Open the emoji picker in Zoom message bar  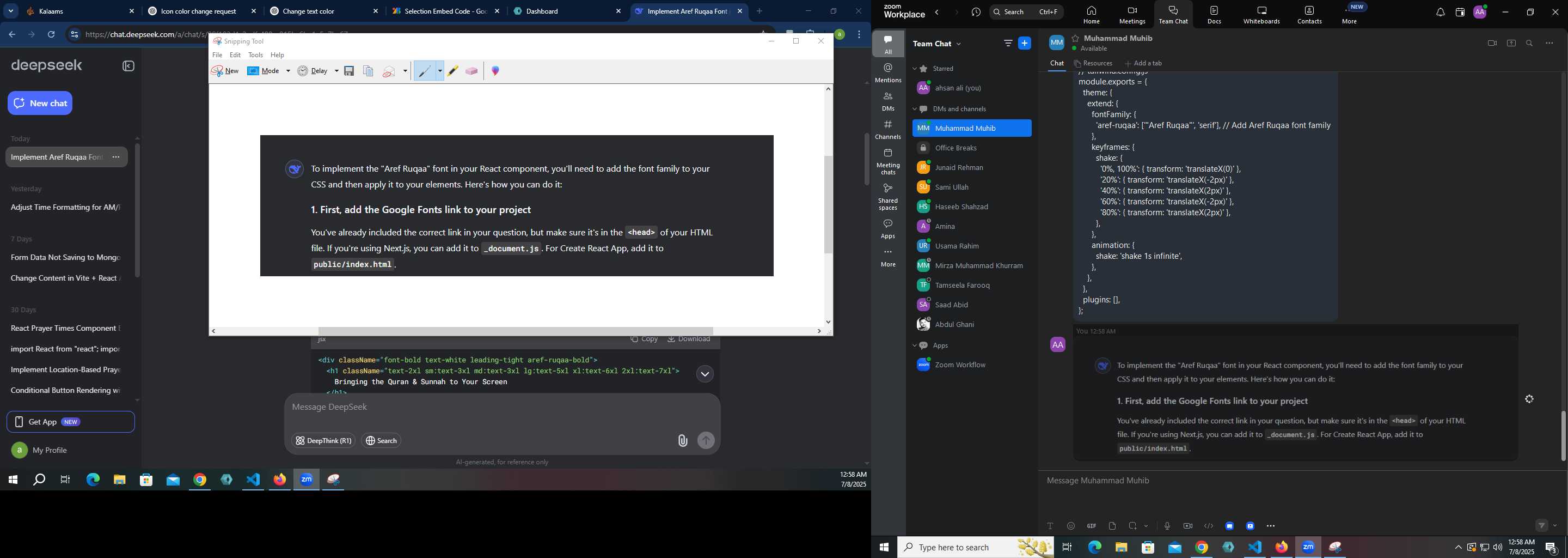1071,526
